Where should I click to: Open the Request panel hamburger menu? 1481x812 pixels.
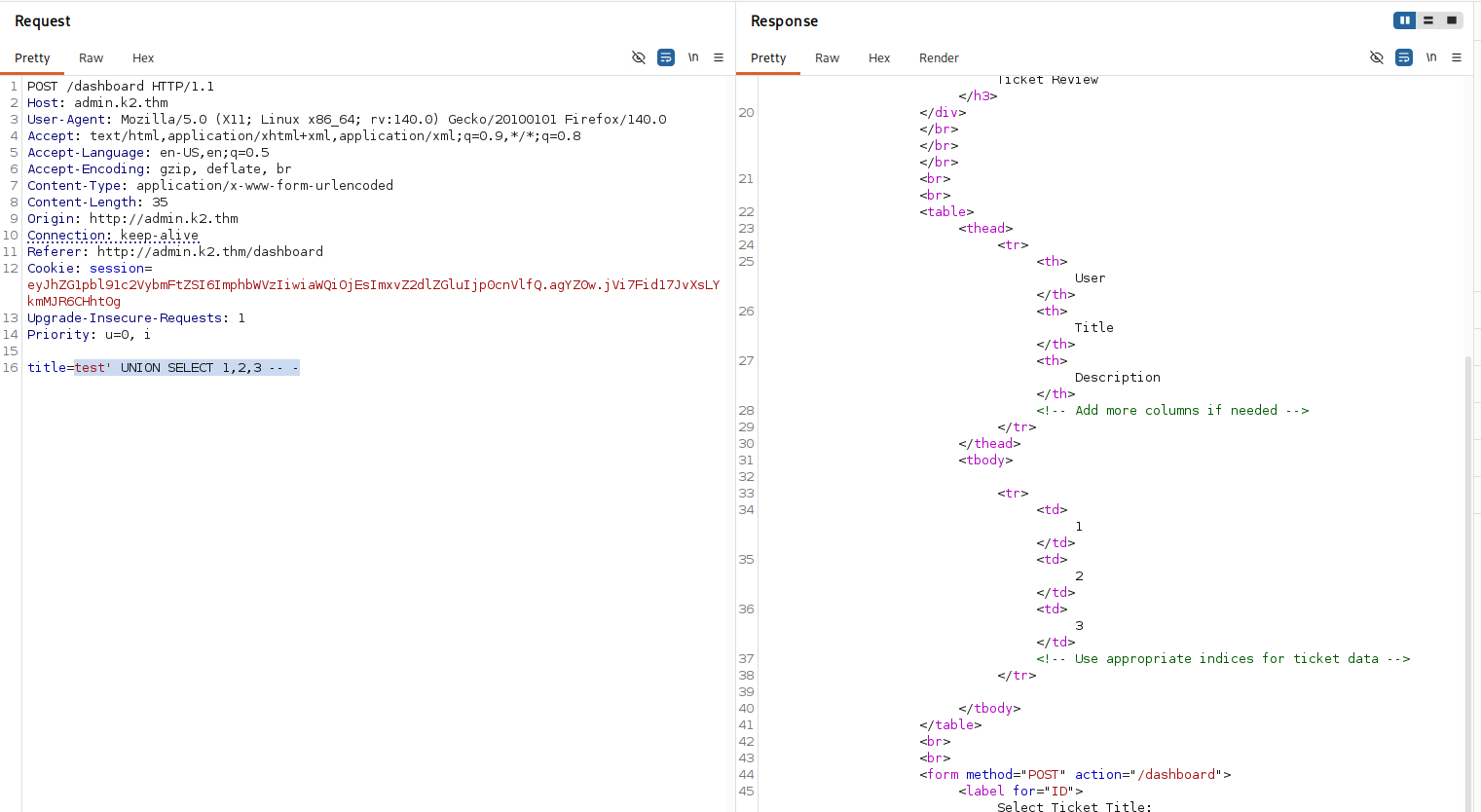(x=719, y=57)
